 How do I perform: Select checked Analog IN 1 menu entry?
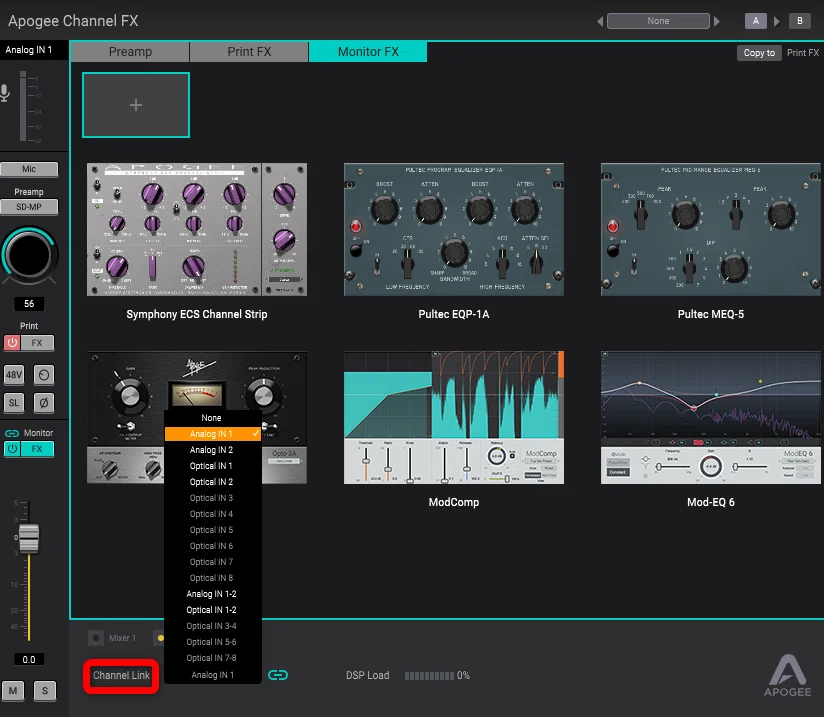(213, 434)
